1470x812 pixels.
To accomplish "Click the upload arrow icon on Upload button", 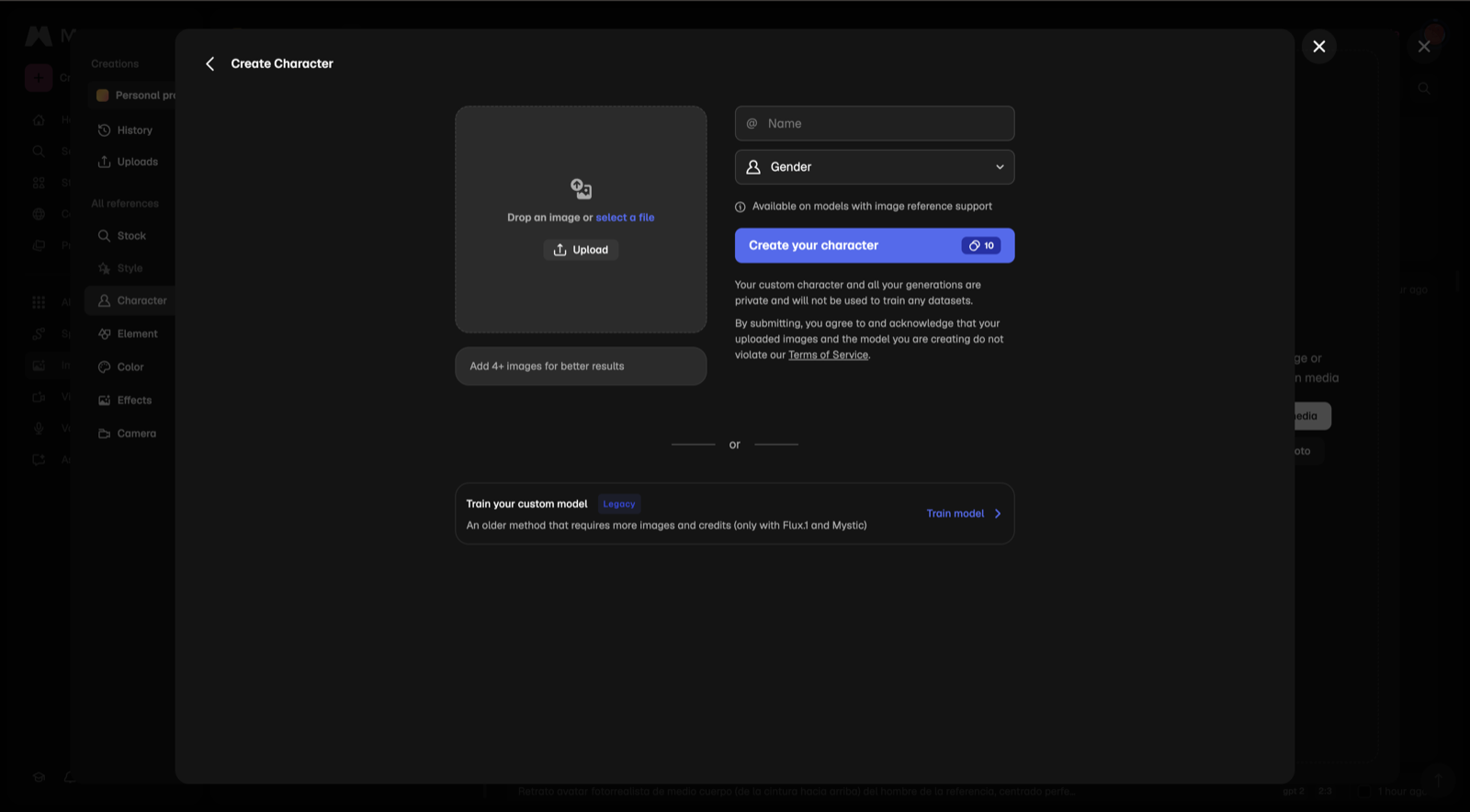I will point(560,250).
